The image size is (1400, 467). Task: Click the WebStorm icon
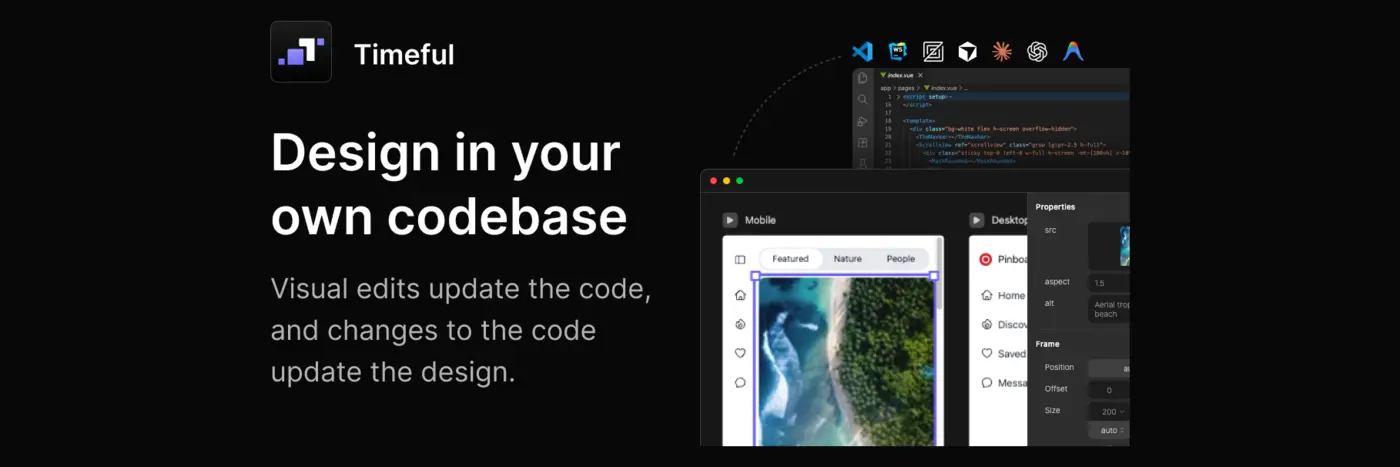click(x=898, y=51)
